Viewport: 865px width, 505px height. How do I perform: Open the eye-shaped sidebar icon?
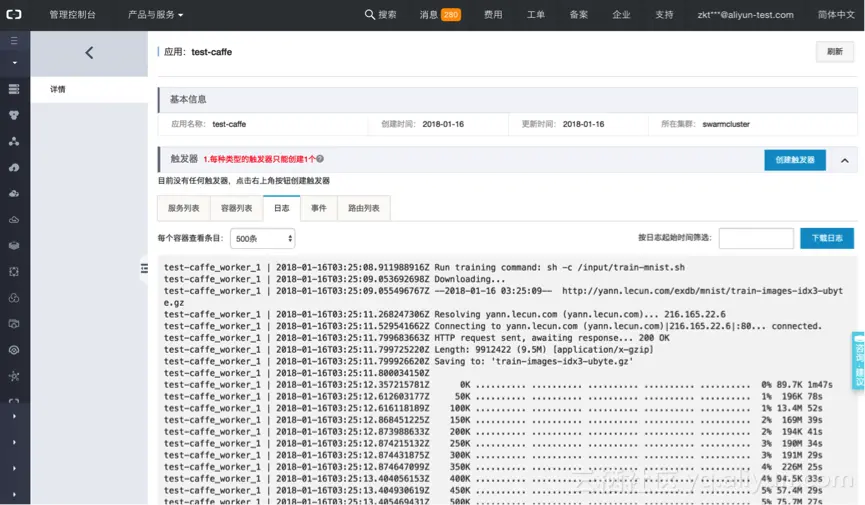[14, 350]
